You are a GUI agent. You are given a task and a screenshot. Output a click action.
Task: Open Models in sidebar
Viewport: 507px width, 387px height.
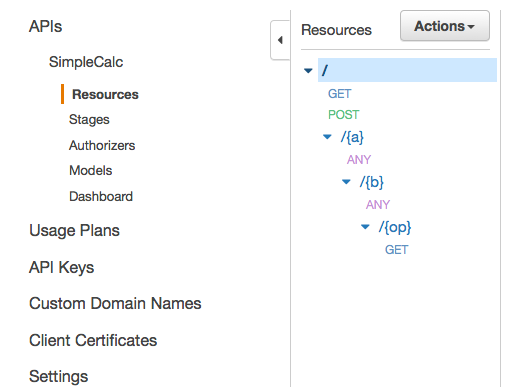click(90, 171)
